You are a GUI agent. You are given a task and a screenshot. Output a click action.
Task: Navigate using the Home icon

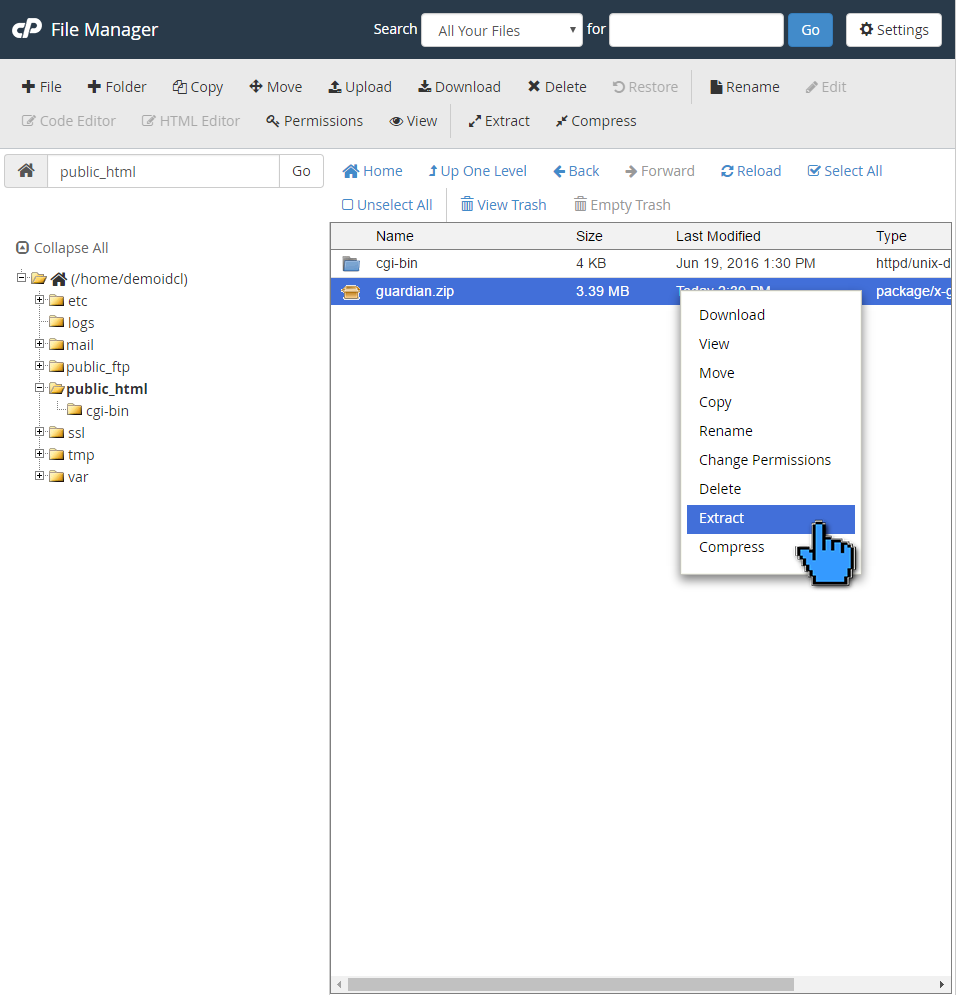coord(372,170)
